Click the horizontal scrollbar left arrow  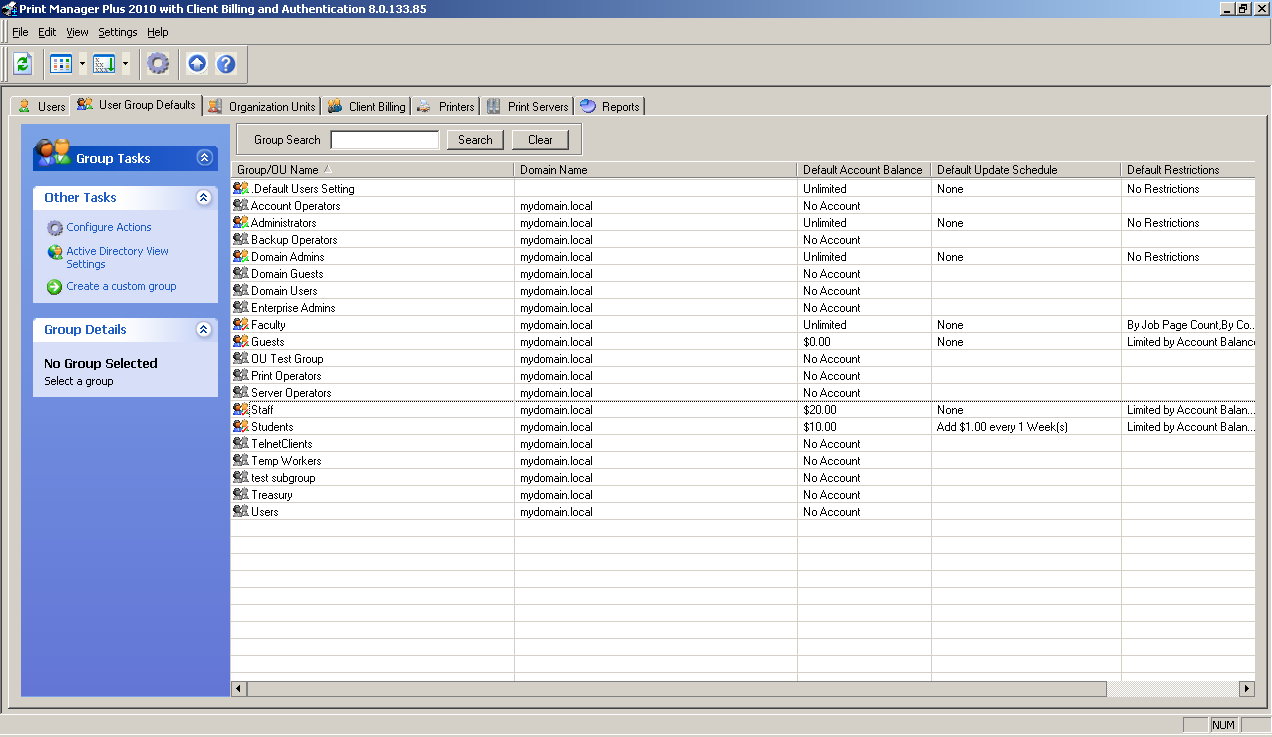239,689
